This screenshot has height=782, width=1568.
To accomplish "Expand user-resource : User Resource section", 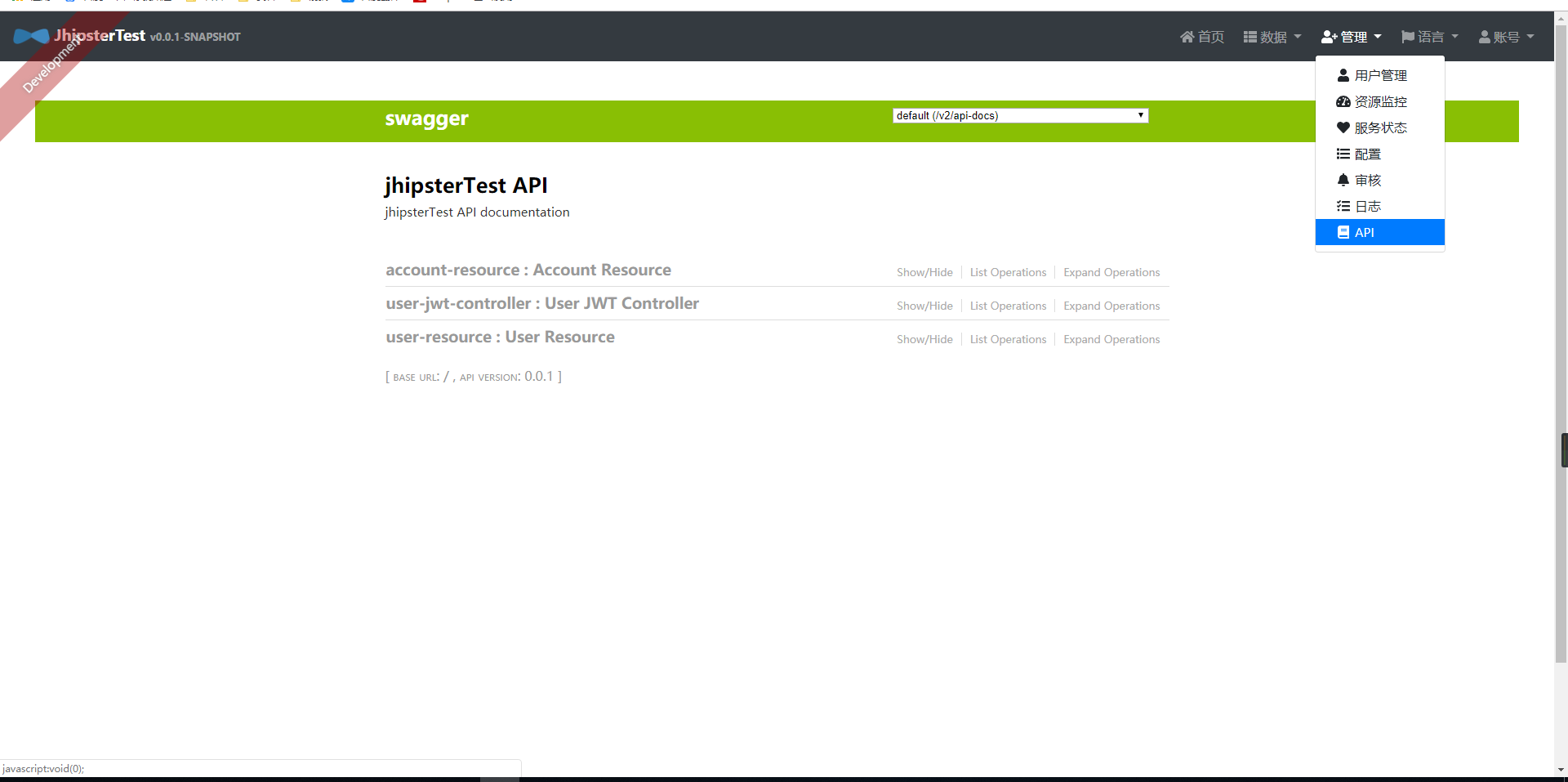I will point(500,337).
